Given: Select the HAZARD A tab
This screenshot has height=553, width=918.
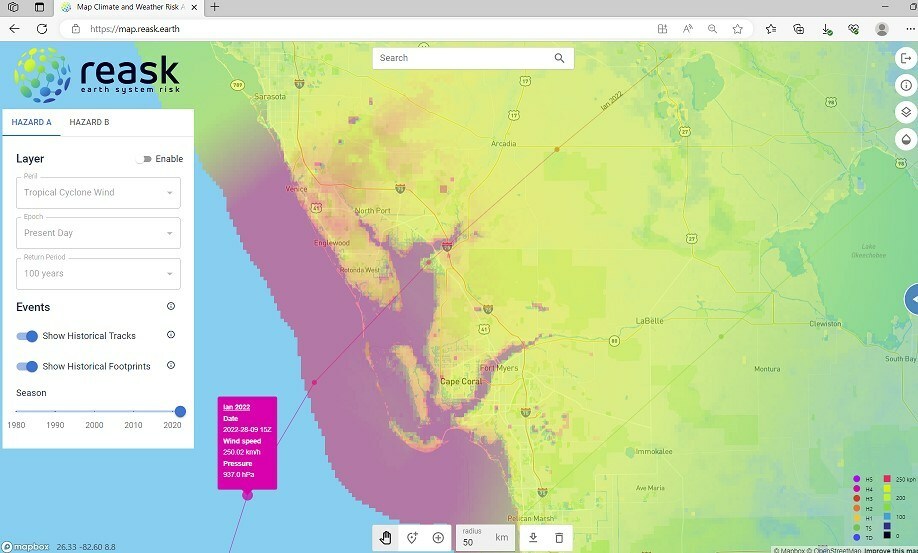Looking at the screenshot, I should (x=31, y=123).
